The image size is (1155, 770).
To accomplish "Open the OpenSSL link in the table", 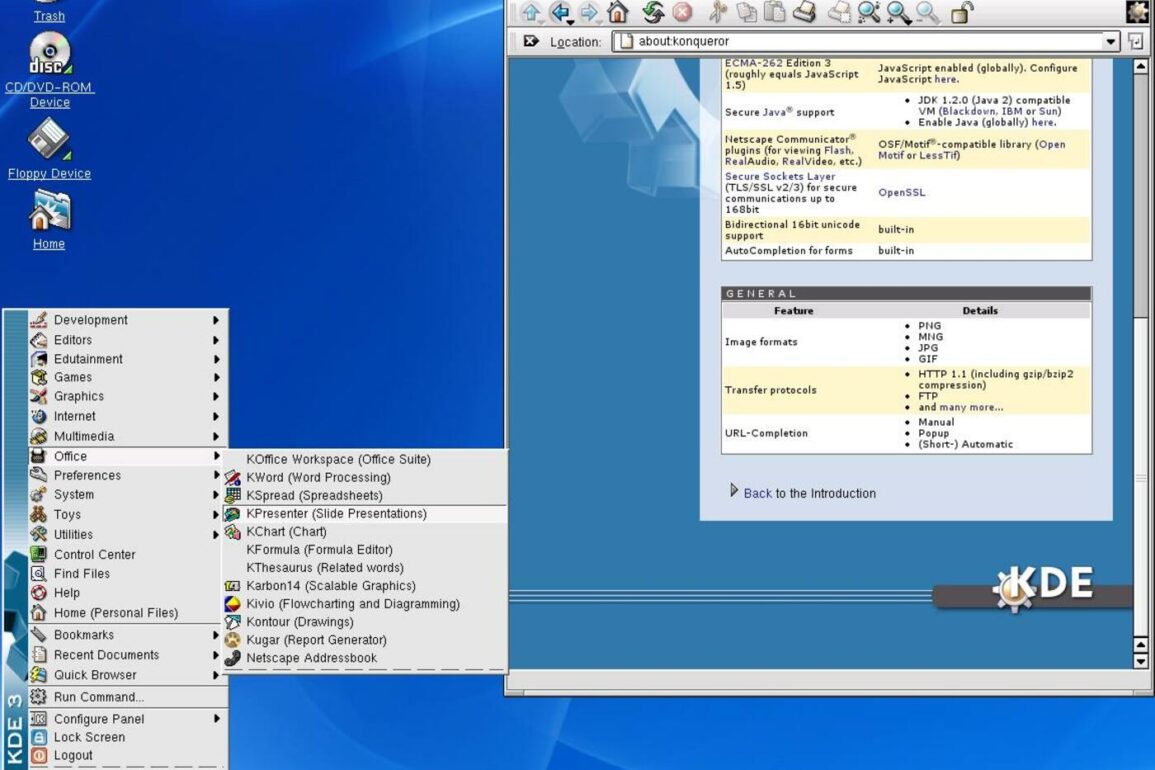I will (901, 192).
